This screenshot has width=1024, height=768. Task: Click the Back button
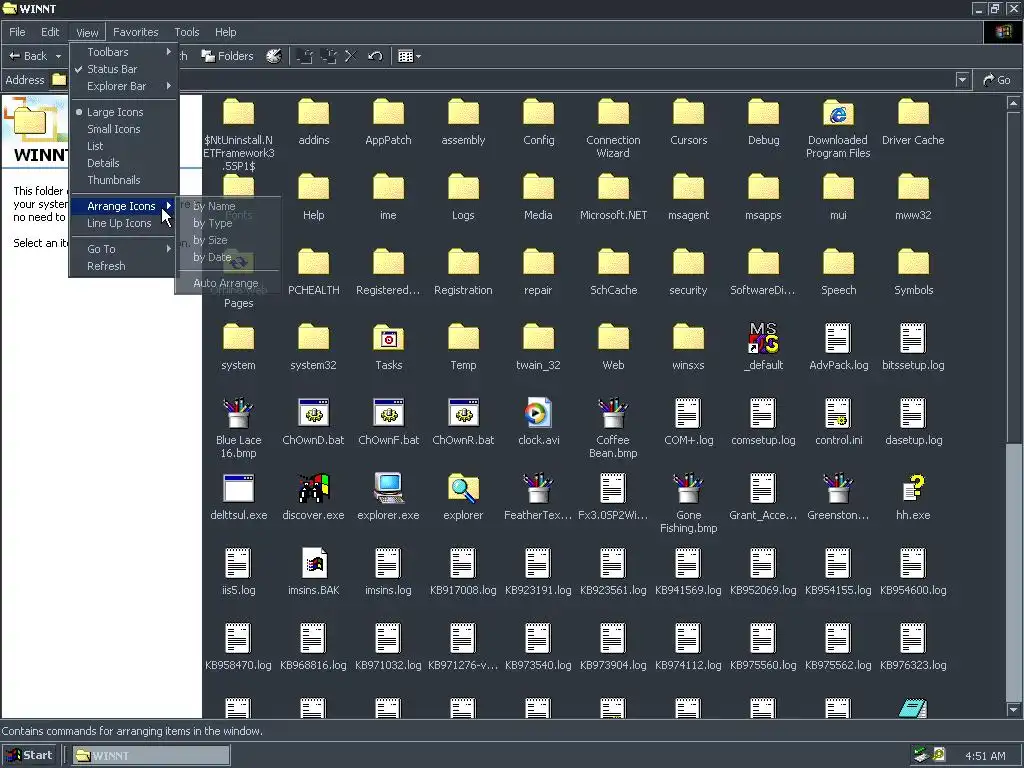28,56
